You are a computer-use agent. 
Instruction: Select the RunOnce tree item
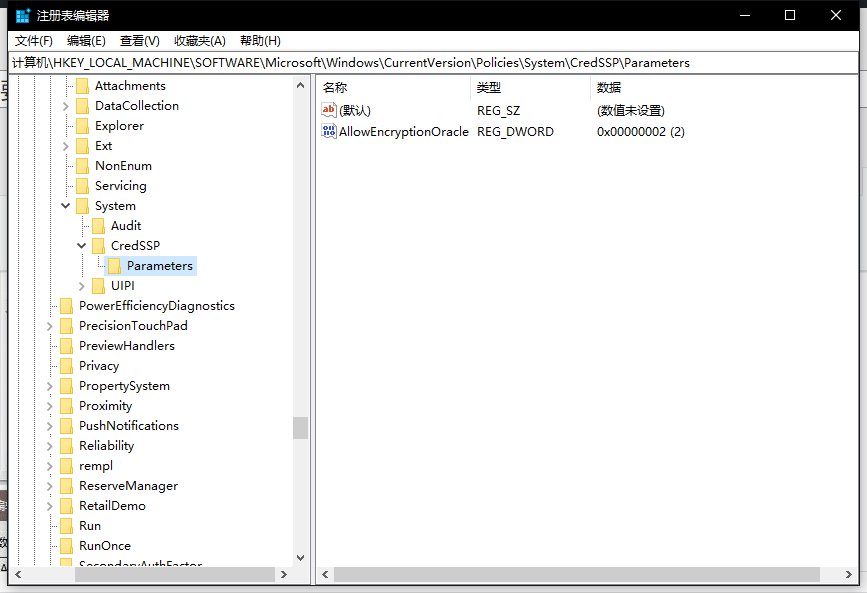coord(104,546)
